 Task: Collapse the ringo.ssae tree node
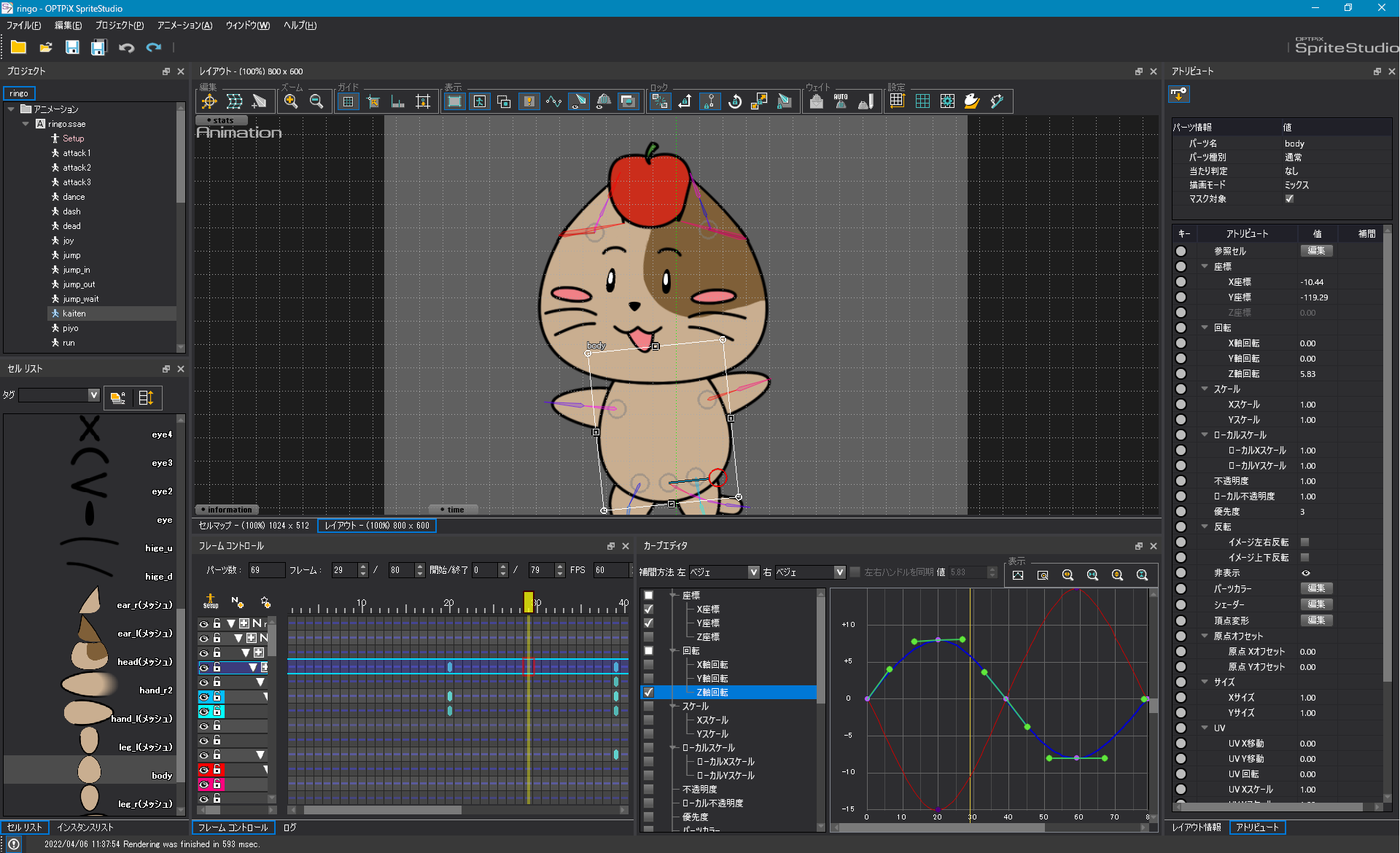(x=26, y=123)
